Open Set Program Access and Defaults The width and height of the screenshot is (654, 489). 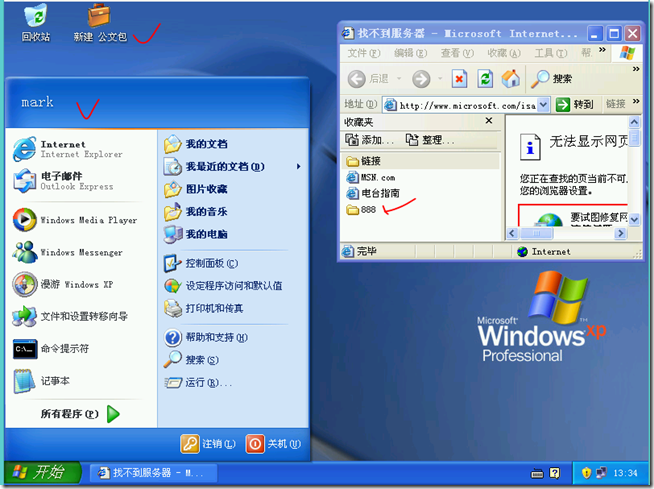224,286
